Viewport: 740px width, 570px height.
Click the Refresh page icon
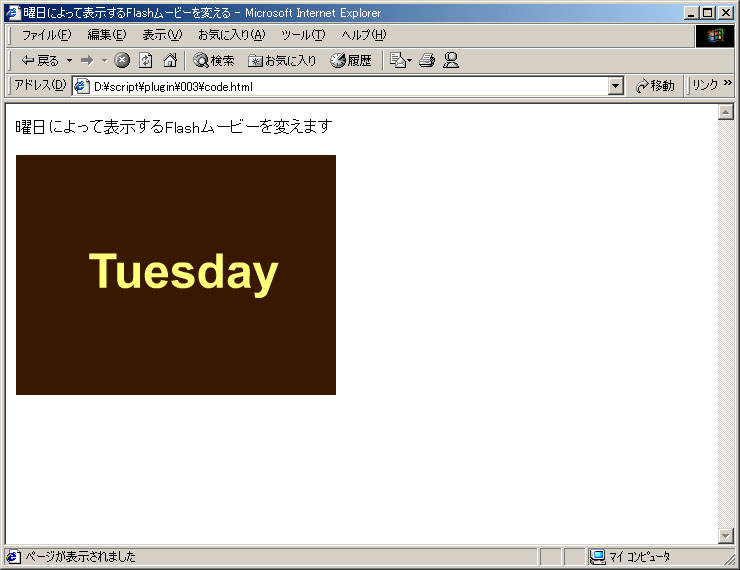pyautogui.click(x=146, y=60)
